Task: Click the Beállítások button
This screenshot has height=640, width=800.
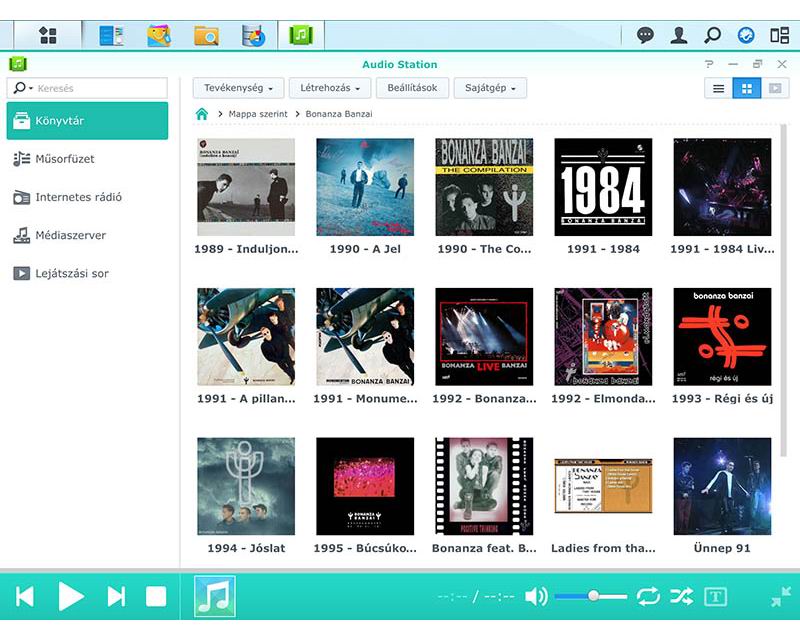Action: (x=412, y=88)
